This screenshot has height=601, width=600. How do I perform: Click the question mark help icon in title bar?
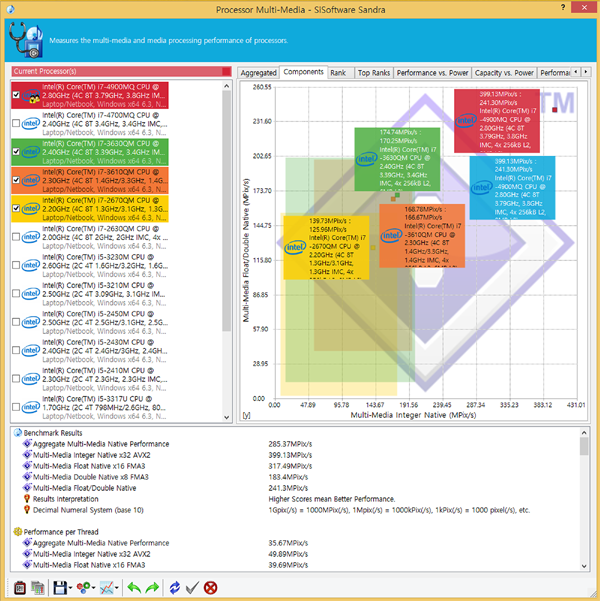563,7
